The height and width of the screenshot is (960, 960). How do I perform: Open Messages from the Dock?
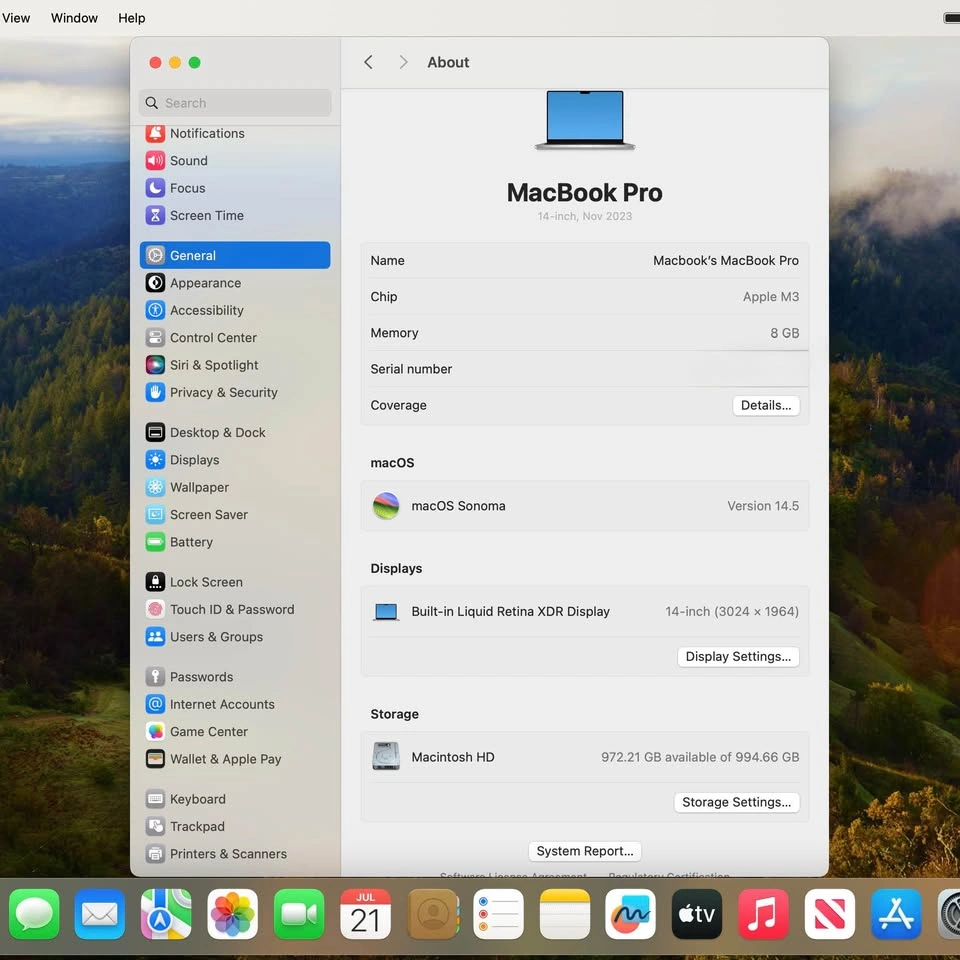[34, 914]
